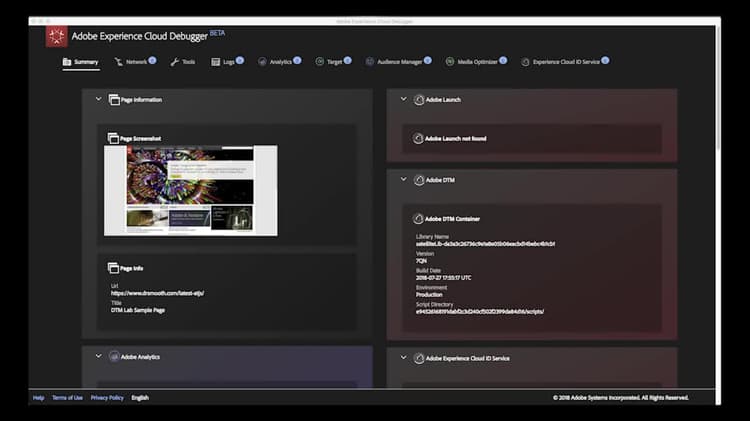Collapse the Adobe DTM section
Screen dimensions: 750x421
coord(404,179)
